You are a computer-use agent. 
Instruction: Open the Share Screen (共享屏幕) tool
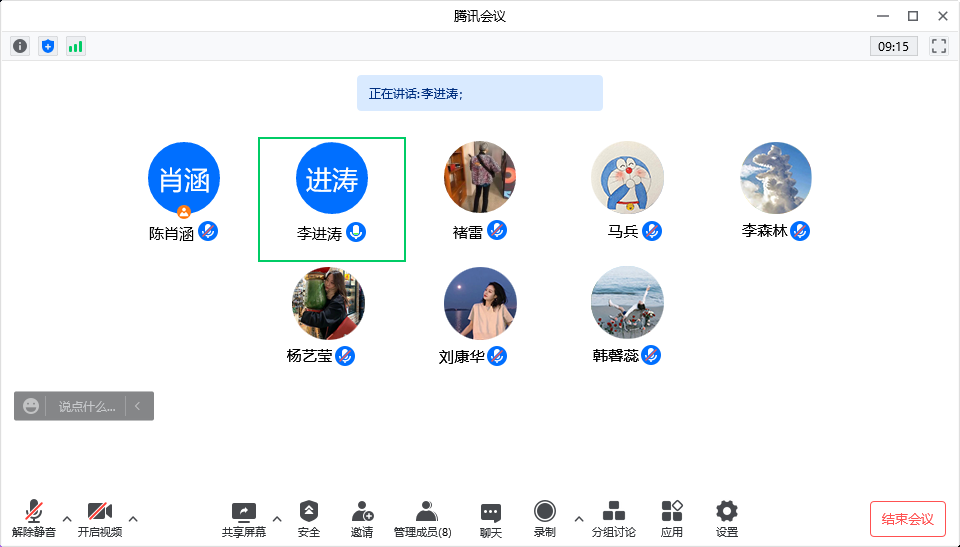click(x=244, y=519)
